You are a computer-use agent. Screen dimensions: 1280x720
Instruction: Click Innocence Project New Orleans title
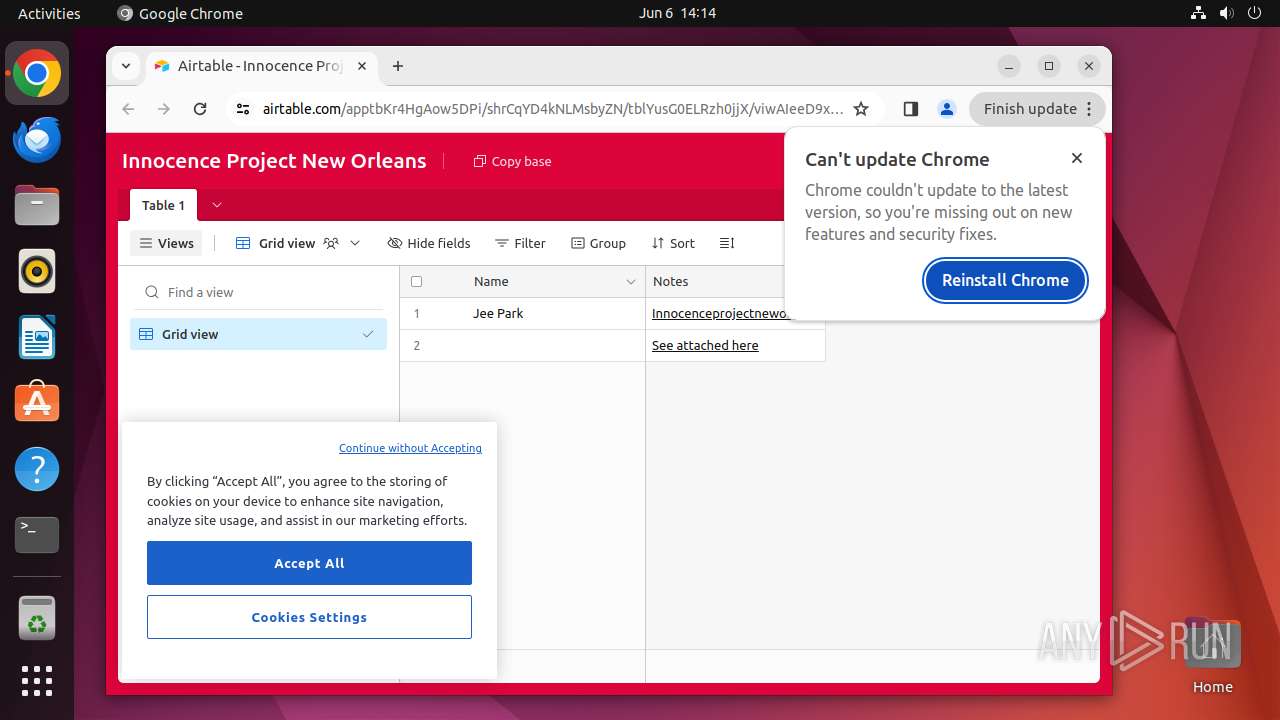pos(274,161)
